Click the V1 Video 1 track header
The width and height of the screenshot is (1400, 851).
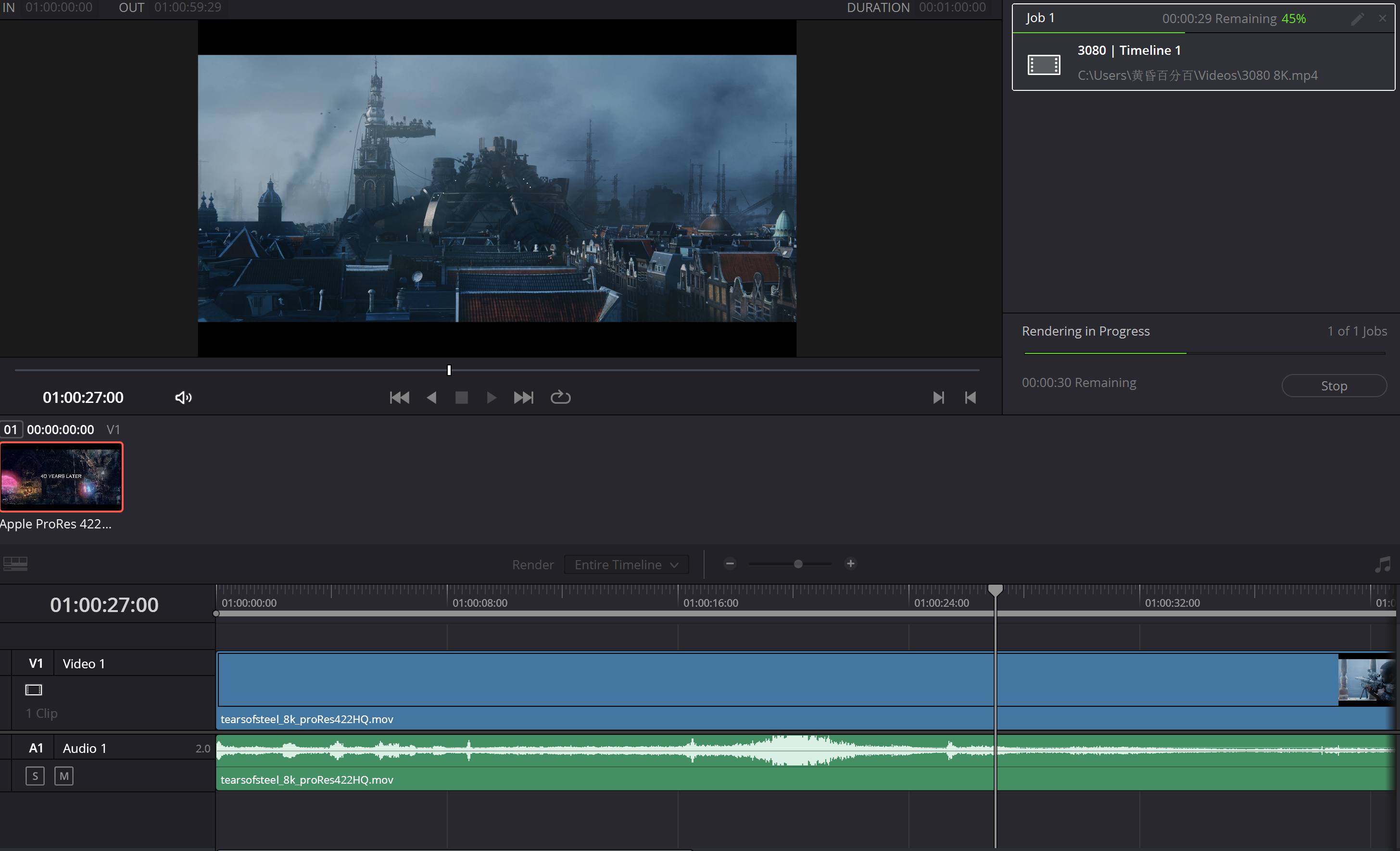pos(84,663)
